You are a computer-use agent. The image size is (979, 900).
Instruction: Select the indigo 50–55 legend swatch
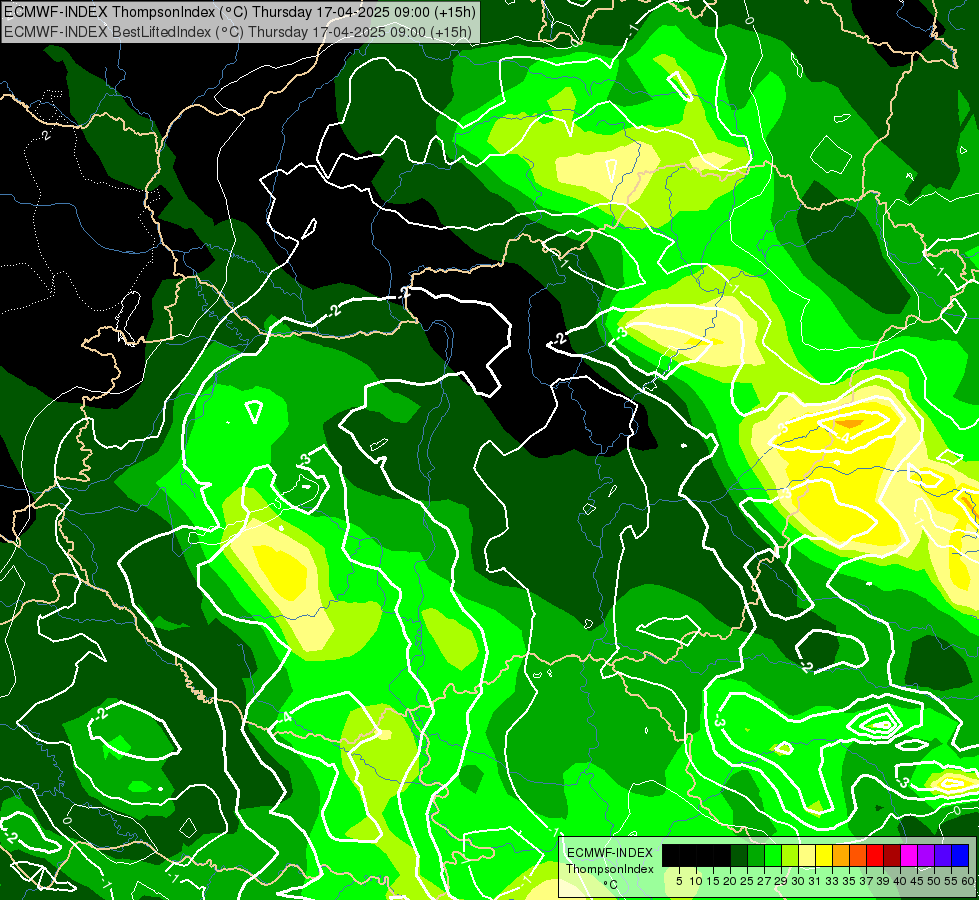pyautogui.click(x=943, y=855)
